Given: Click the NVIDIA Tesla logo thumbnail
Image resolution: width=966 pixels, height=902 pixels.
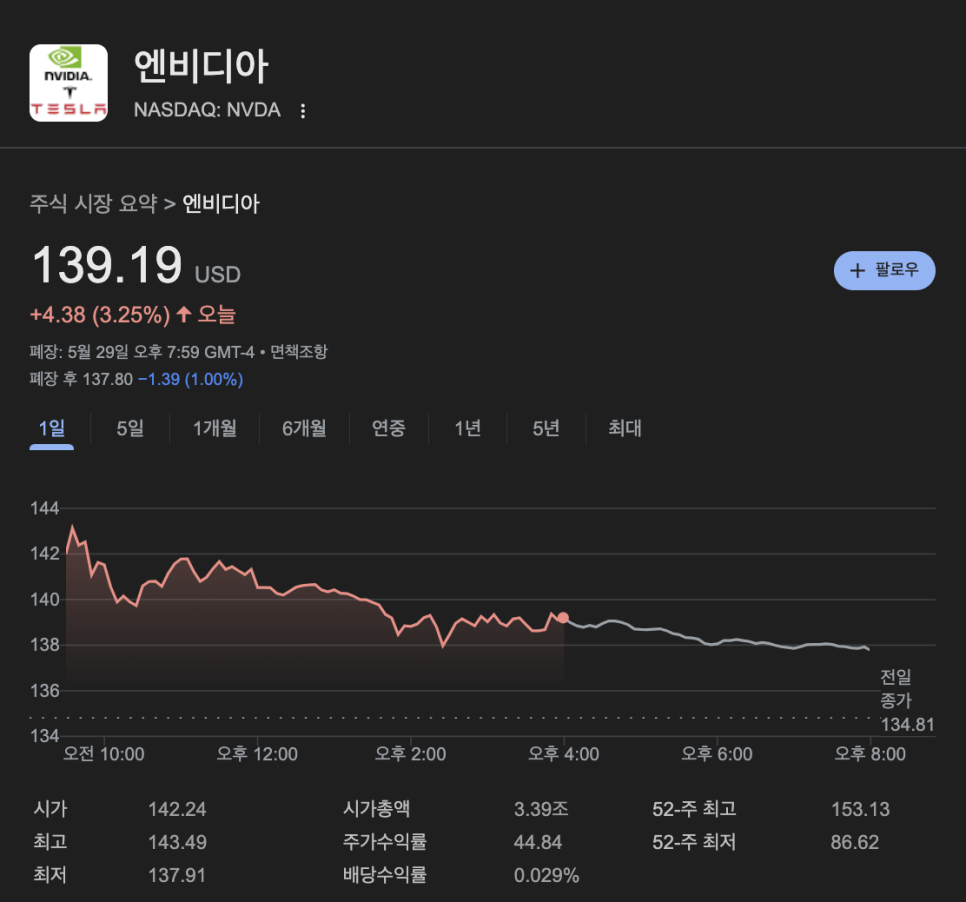Looking at the screenshot, I should [x=68, y=83].
